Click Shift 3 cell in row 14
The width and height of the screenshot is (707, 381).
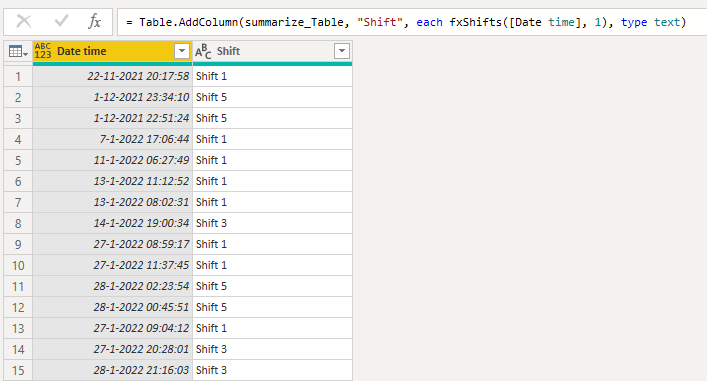(272, 349)
